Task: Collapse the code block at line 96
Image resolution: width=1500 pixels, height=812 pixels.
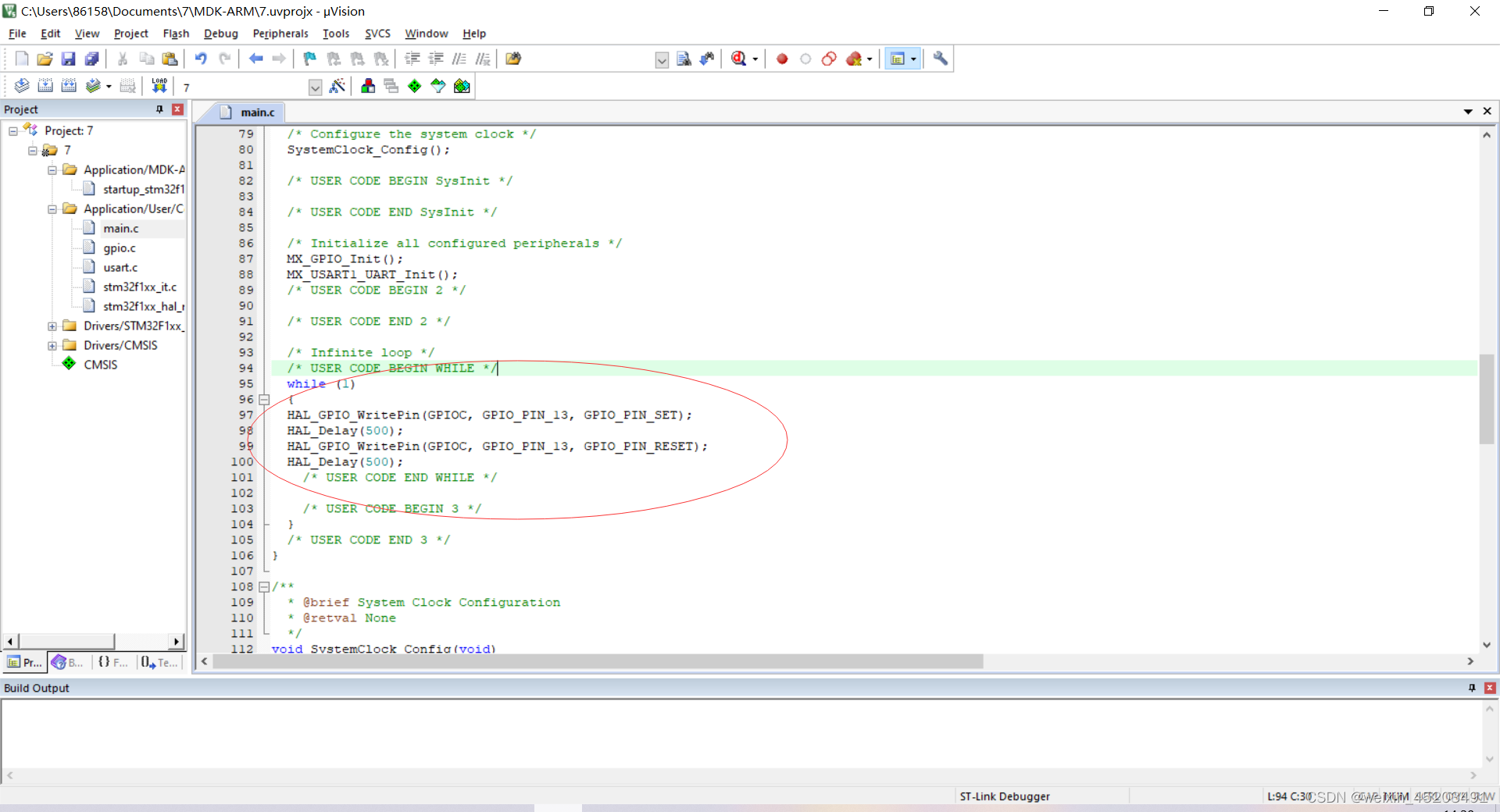Action: pos(264,400)
